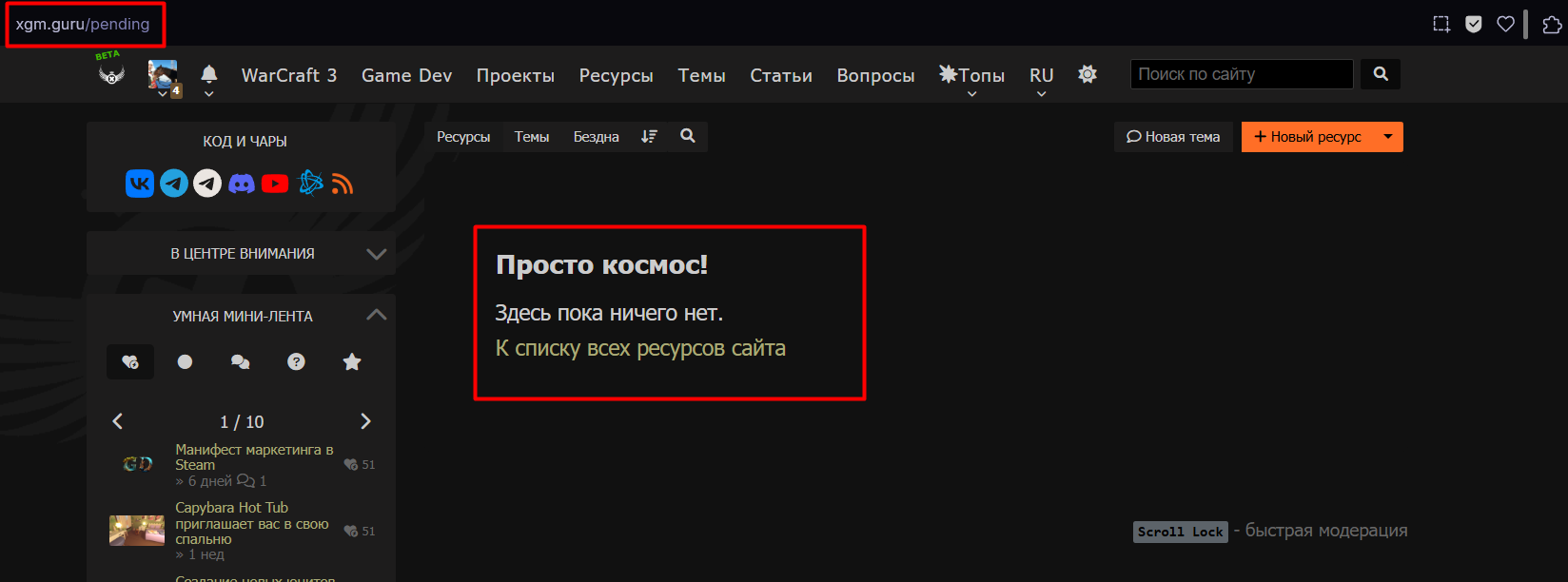Click the browser shield protection icon

pos(1474,25)
